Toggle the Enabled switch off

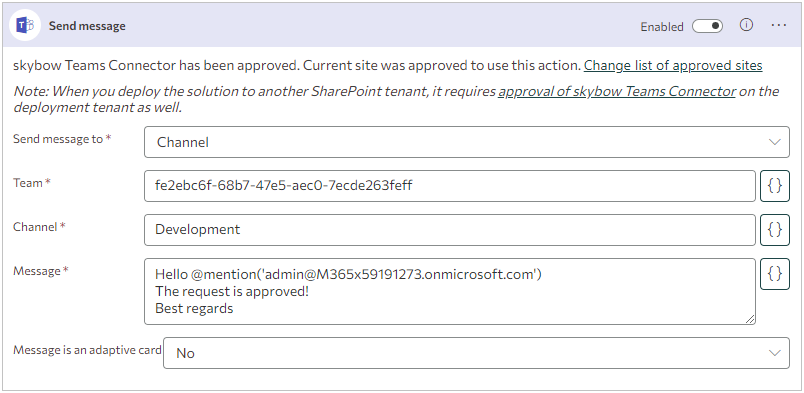pos(707,26)
